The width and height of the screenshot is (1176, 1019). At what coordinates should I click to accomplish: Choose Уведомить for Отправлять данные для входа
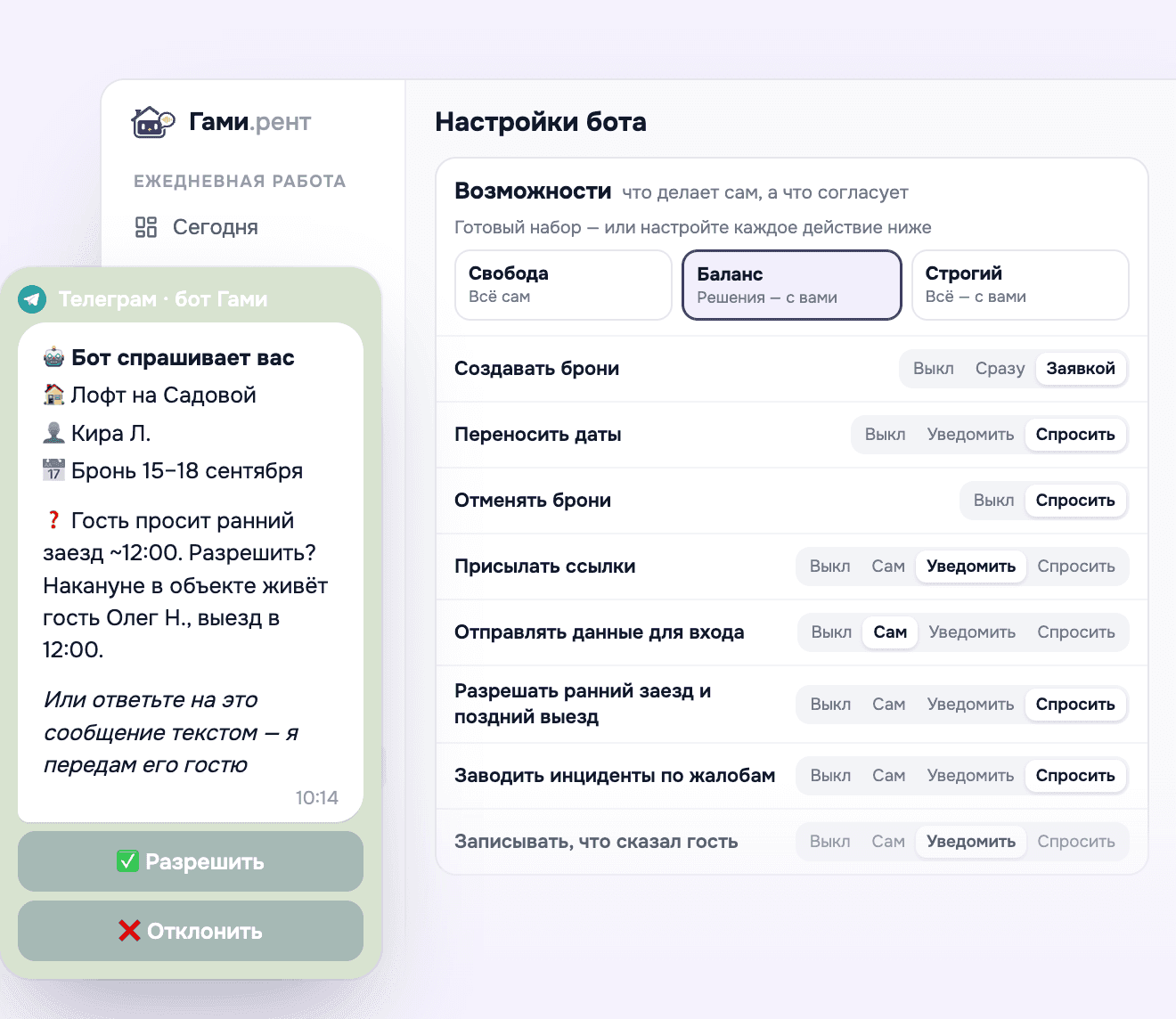pos(972,632)
